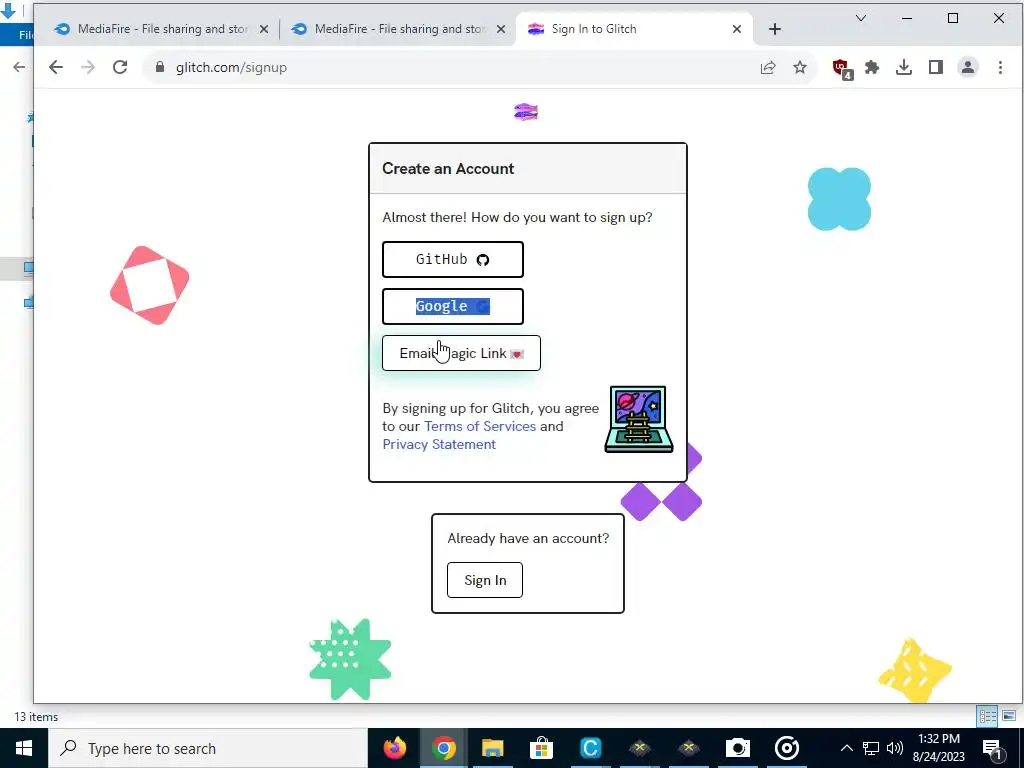Viewport: 1024px width, 768px height.
Task: Open the blue C app in taskbar
Action: pos(590,748)
